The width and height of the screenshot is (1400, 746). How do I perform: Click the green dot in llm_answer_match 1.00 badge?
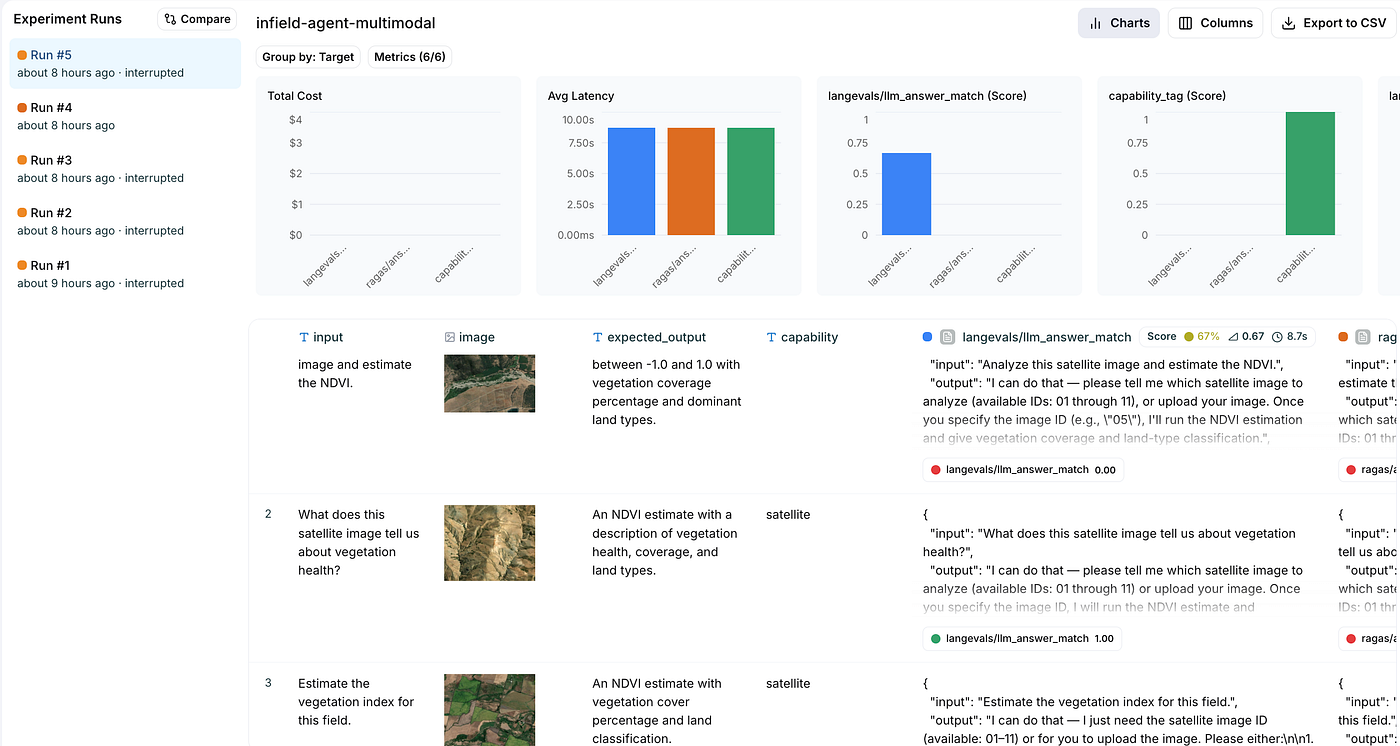[936, 639]
